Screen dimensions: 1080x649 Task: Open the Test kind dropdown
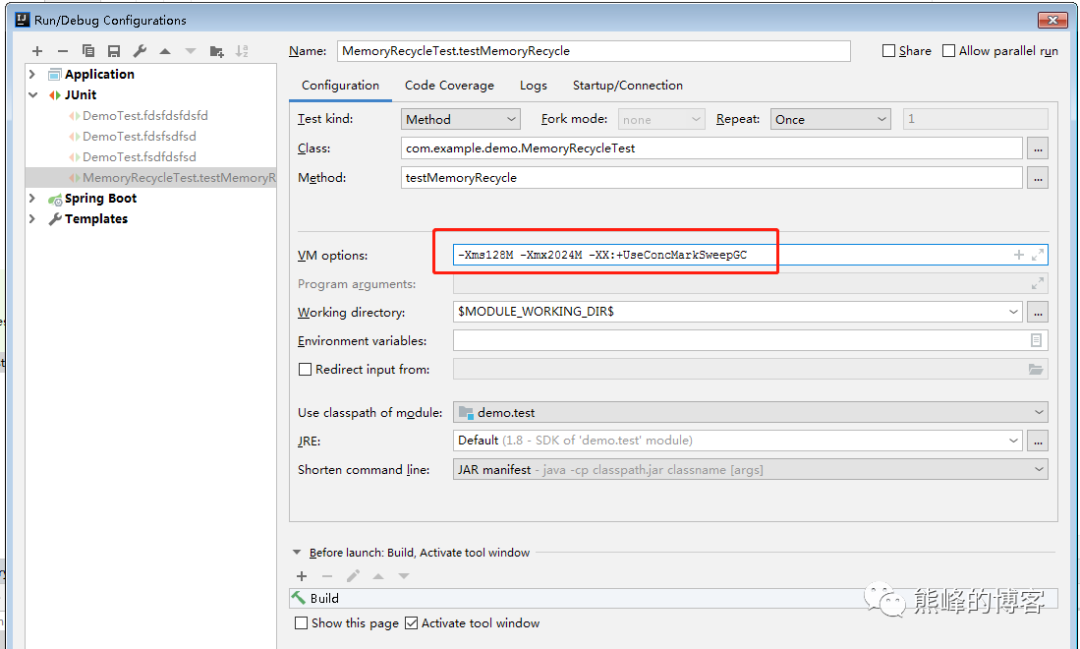(x=460, y=119)
